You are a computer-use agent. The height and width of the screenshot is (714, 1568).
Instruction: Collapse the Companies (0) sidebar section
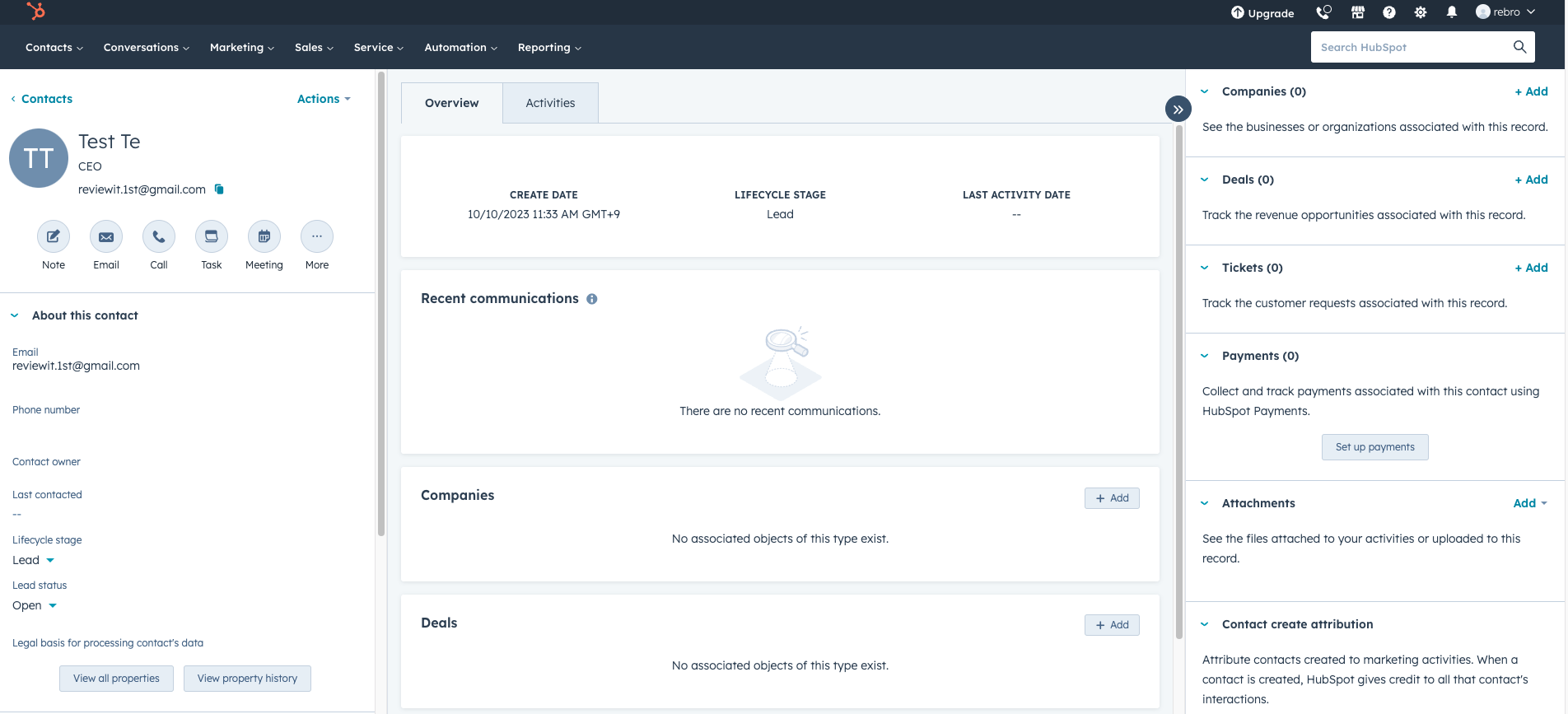pyautogui.click(x=1205, y=91)
